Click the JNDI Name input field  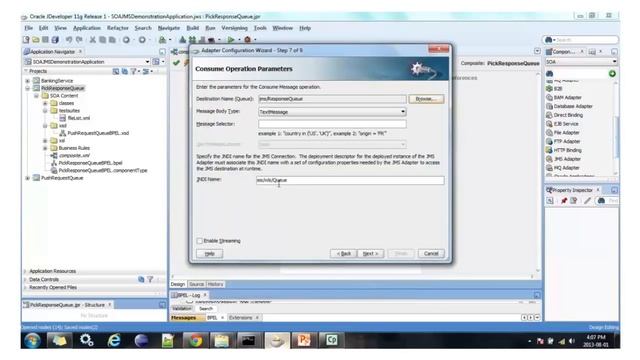[350, 180]
